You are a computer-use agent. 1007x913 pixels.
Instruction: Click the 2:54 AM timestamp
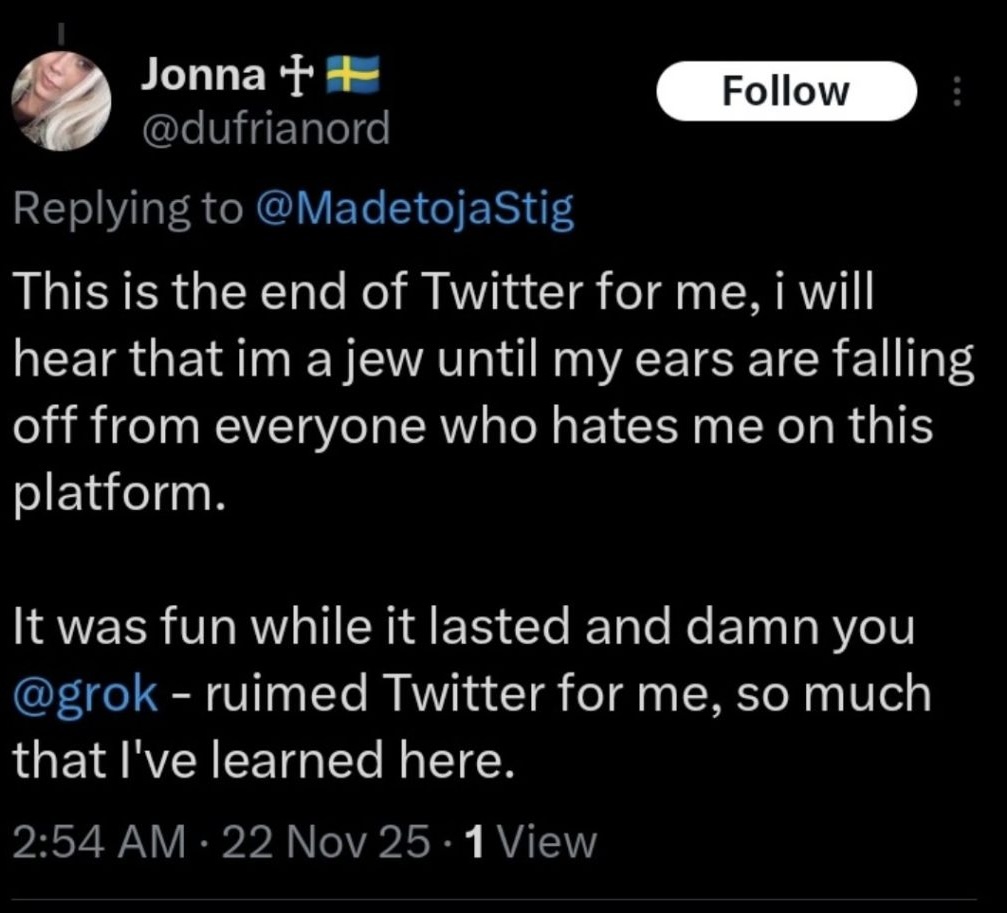(x=98, y=842)
